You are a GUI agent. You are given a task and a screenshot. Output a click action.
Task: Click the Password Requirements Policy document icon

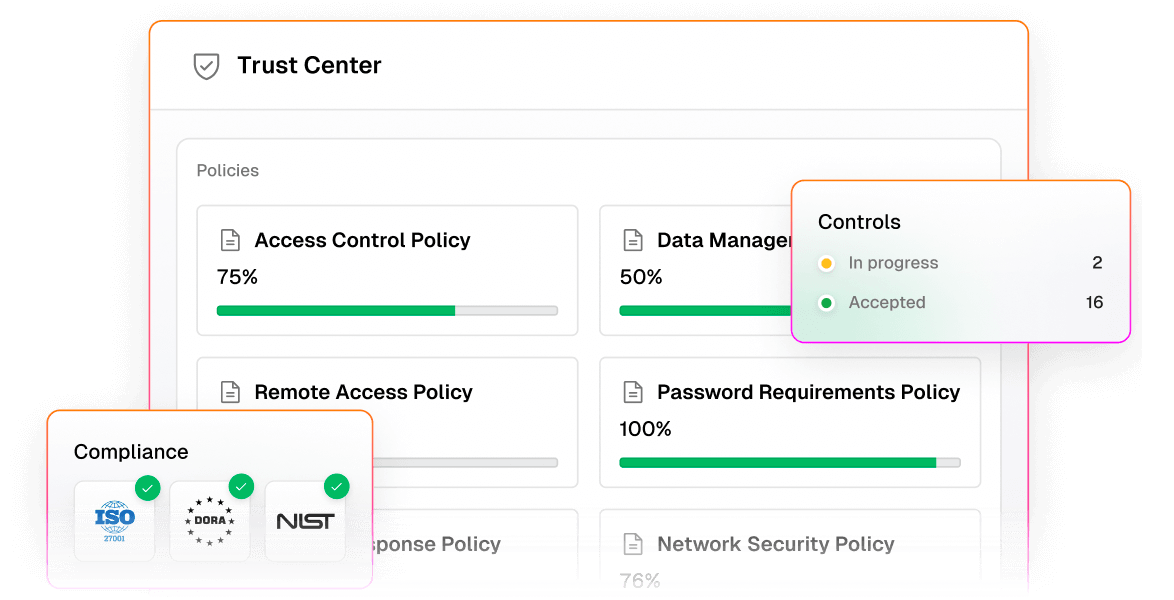click(633, 392)
